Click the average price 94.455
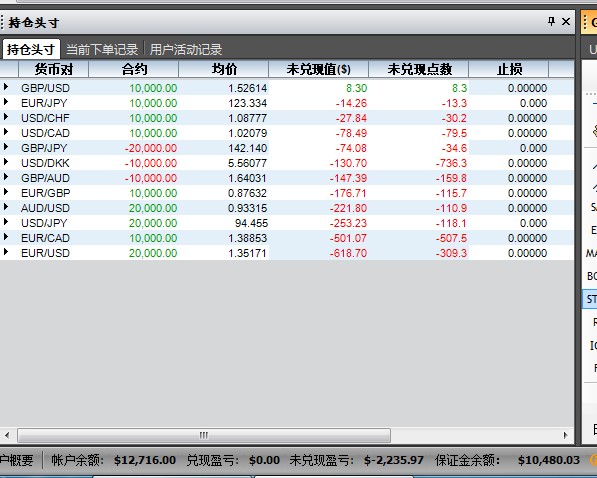This screenshot has width=597, height=478. [251, 223]
